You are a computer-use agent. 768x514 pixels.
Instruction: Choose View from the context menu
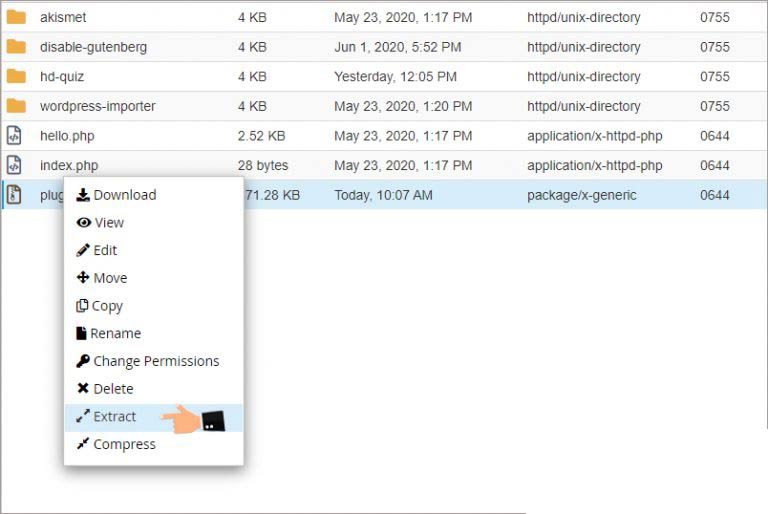[153, 222]
